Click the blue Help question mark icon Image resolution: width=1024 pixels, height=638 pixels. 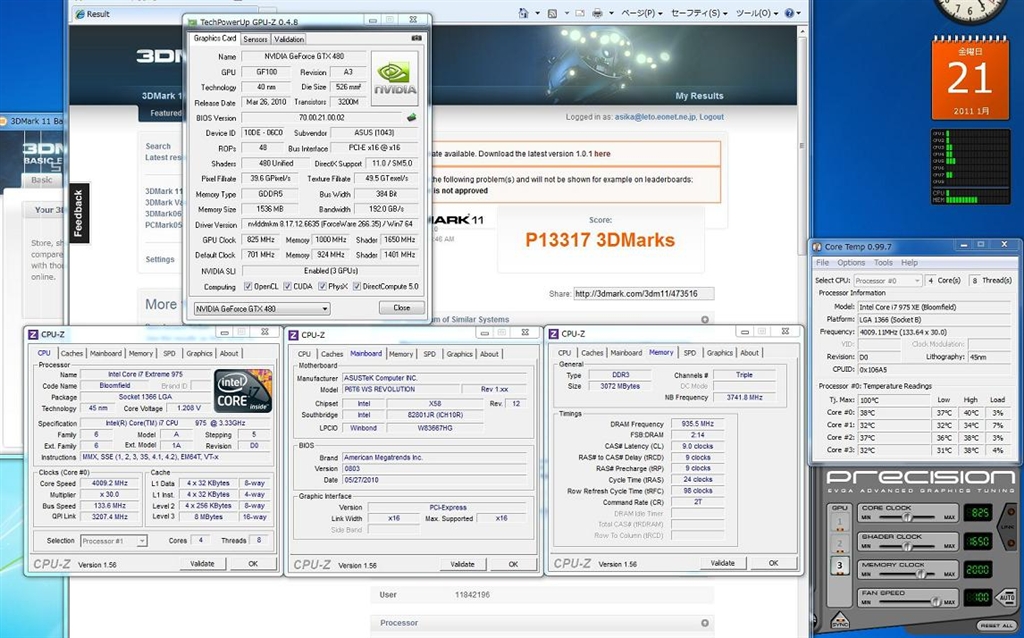pyautogui.click(x=789, y=13)
